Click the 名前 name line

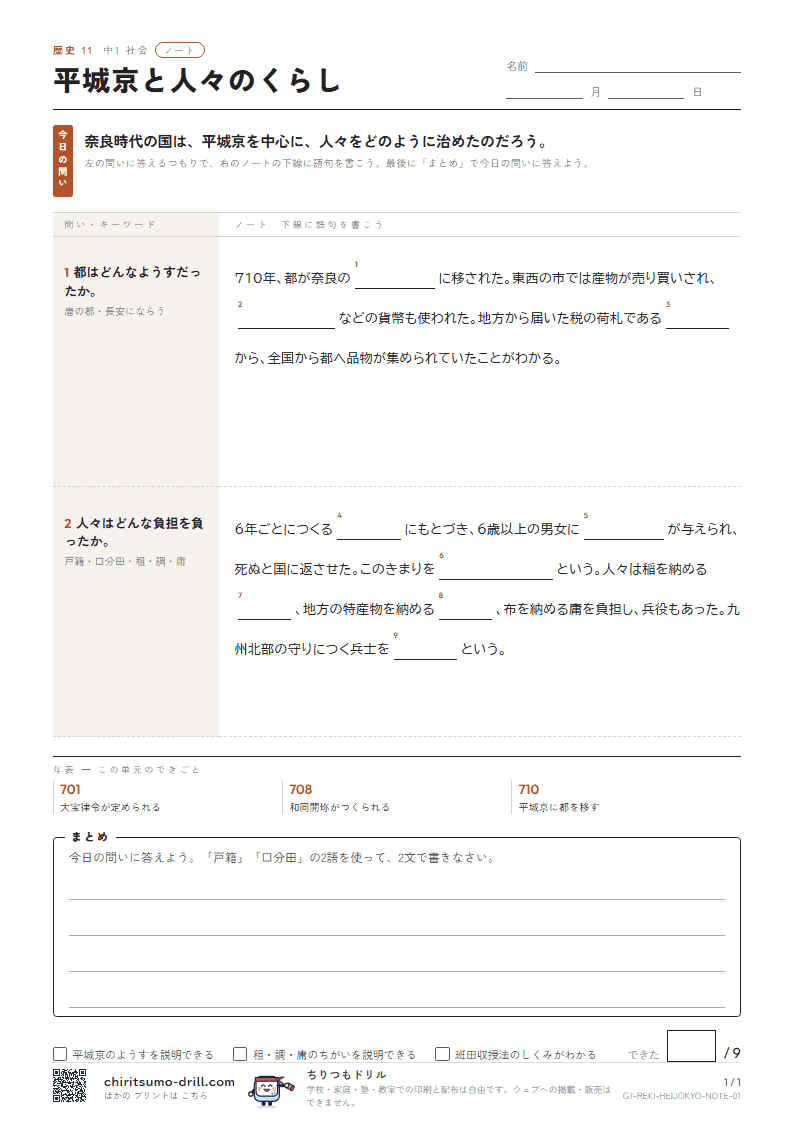(637, 66)
